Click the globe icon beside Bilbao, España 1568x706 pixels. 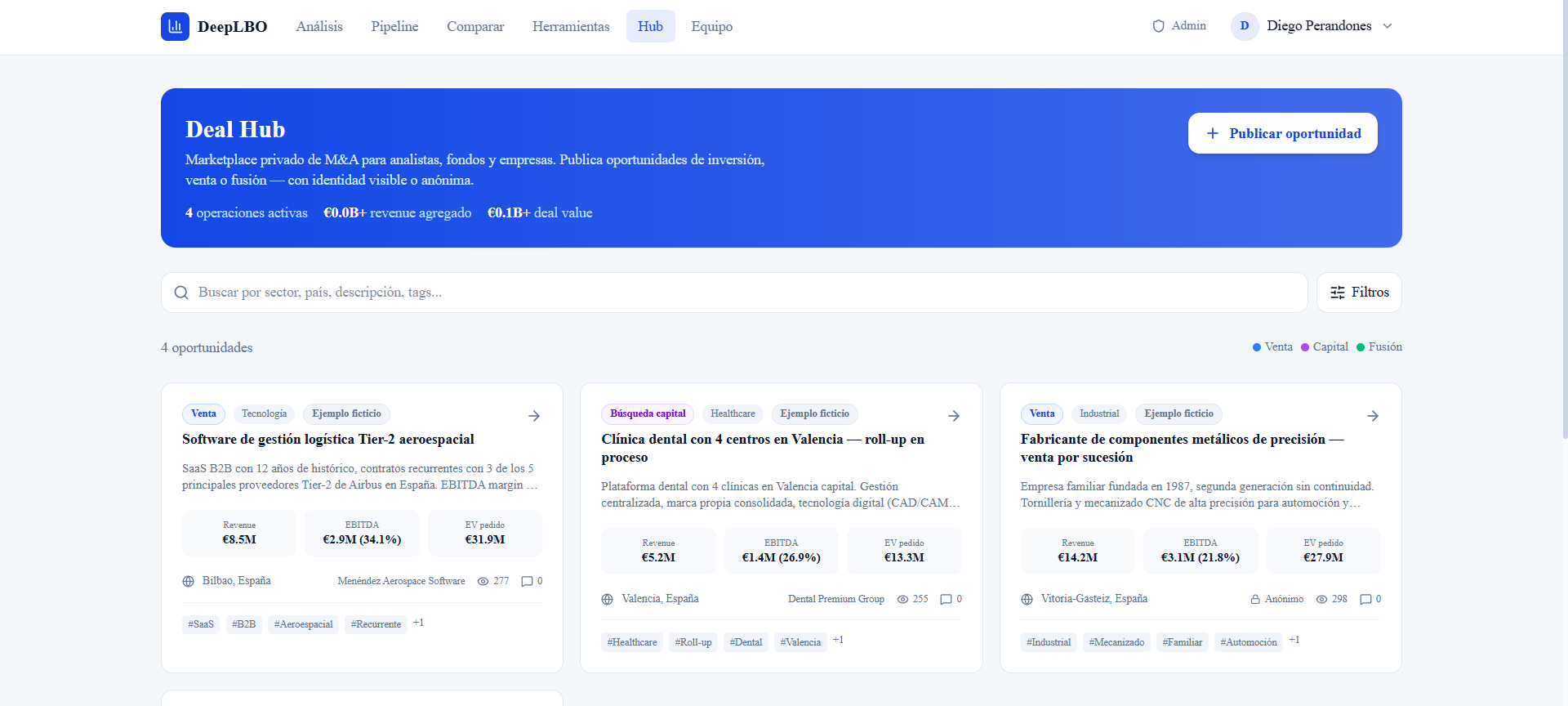[189, 581]
